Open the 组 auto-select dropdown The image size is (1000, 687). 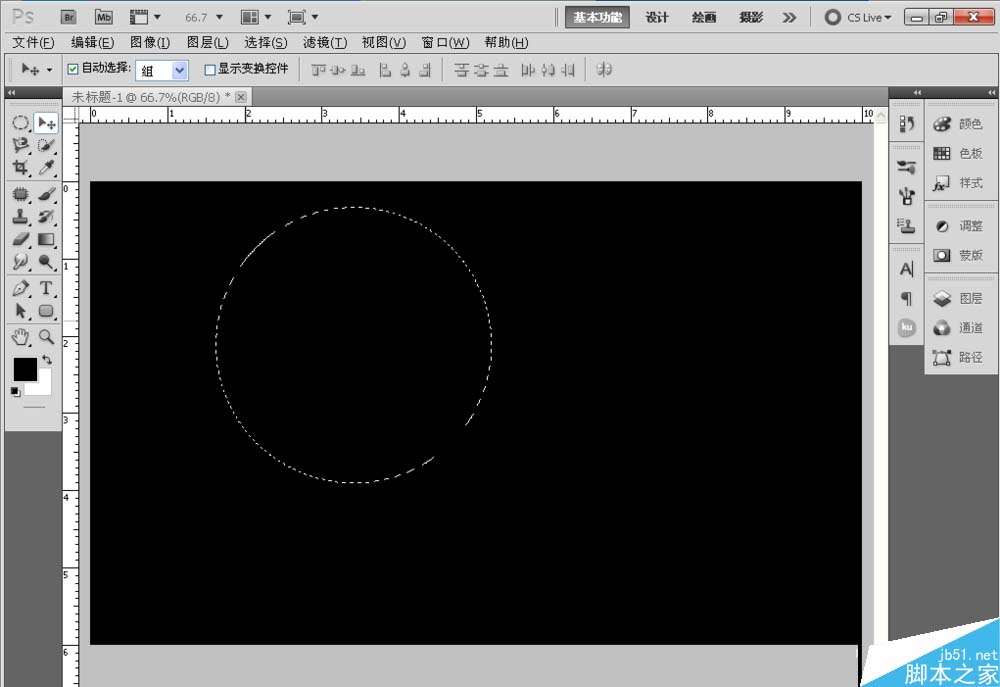pyautogui.click(x=162, y=70)
